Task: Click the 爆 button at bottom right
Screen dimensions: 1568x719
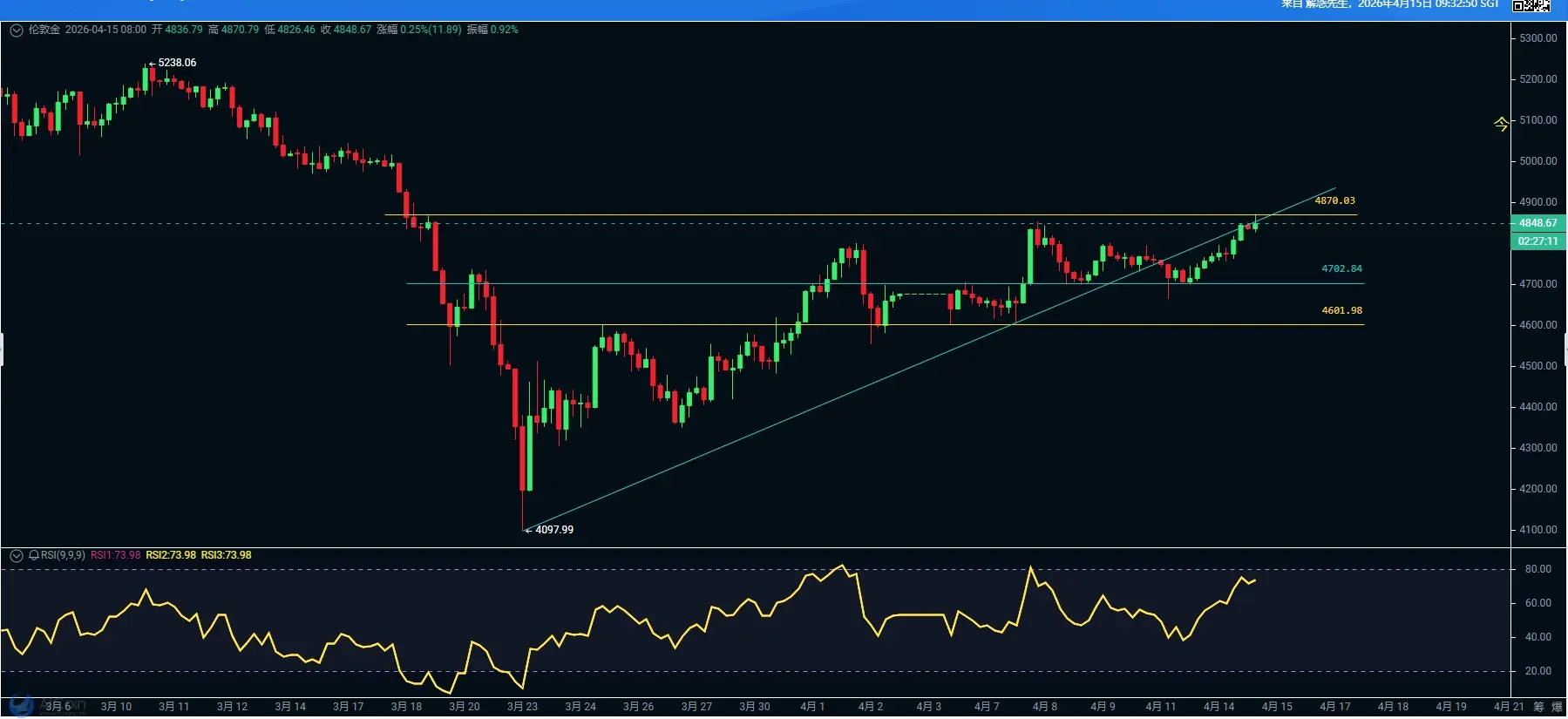Action: (1557, 707)
